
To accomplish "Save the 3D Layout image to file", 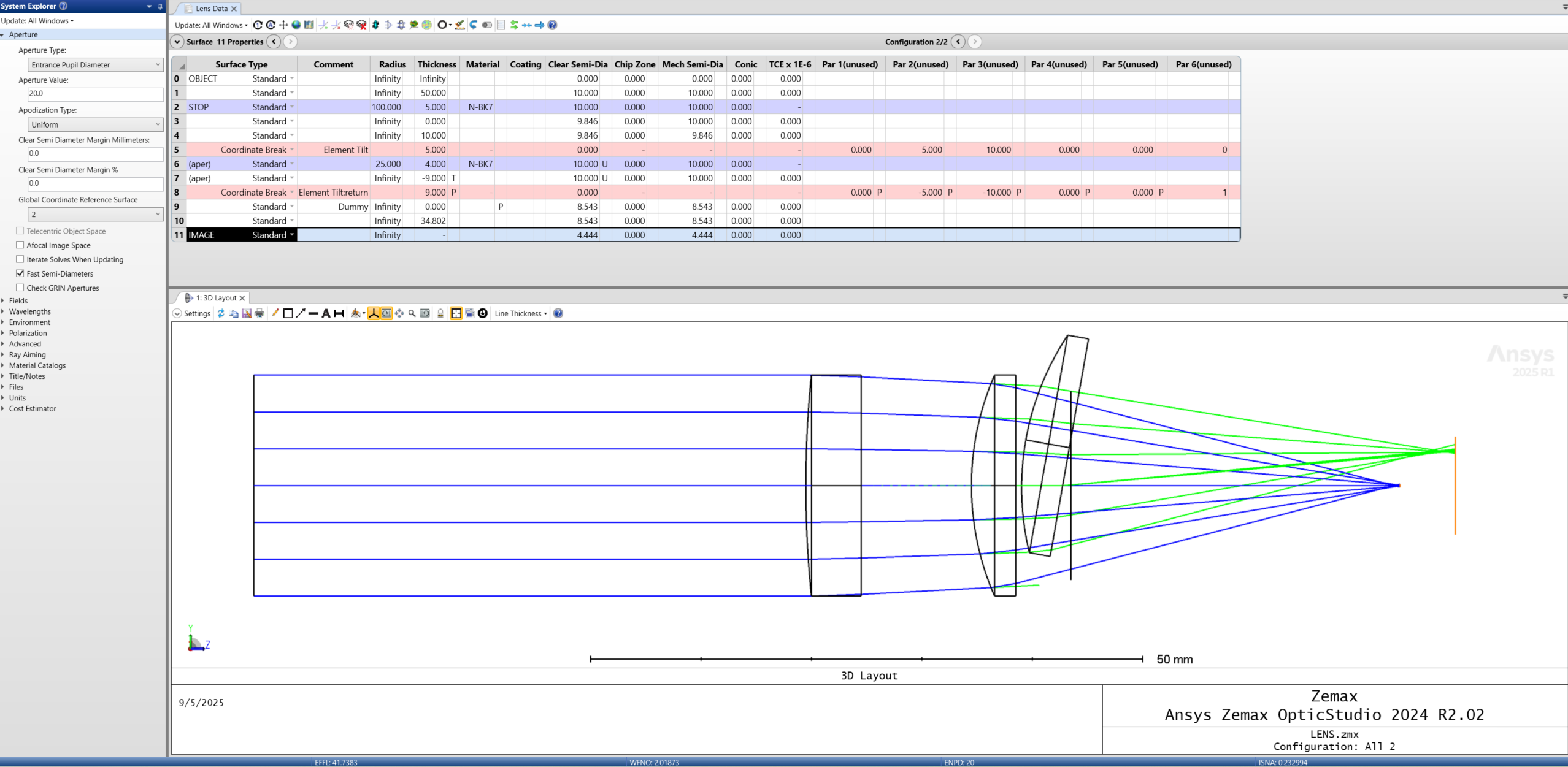I will point(247,313).
